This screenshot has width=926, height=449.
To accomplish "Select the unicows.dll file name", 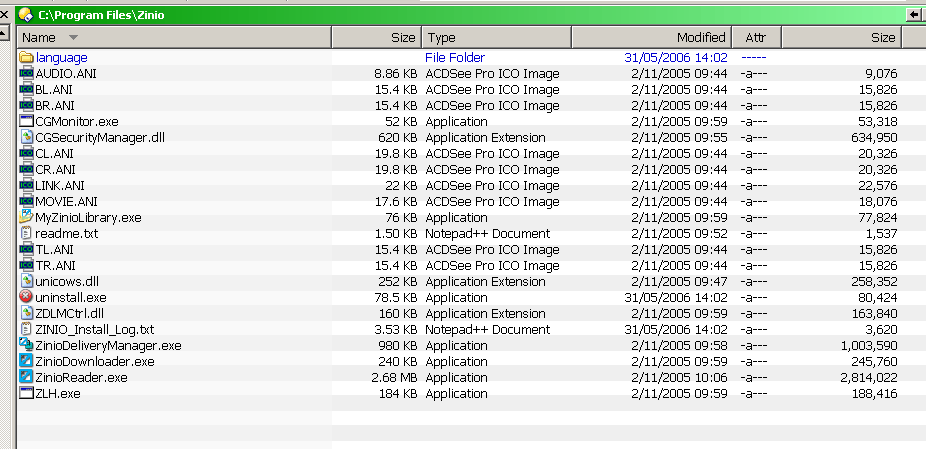I will click(67, 281).
